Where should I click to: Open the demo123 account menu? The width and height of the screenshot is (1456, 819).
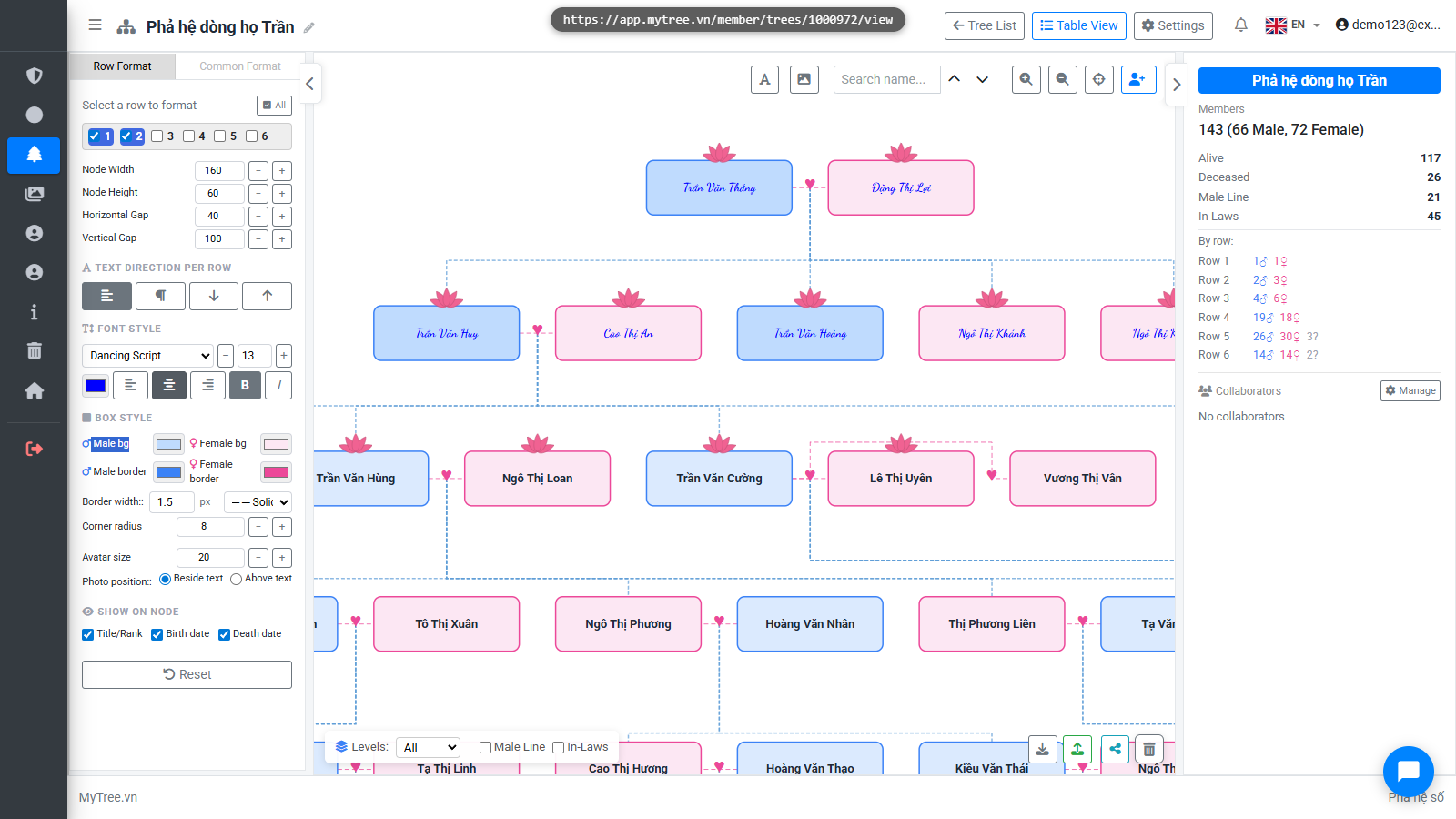click(1388, 25)
